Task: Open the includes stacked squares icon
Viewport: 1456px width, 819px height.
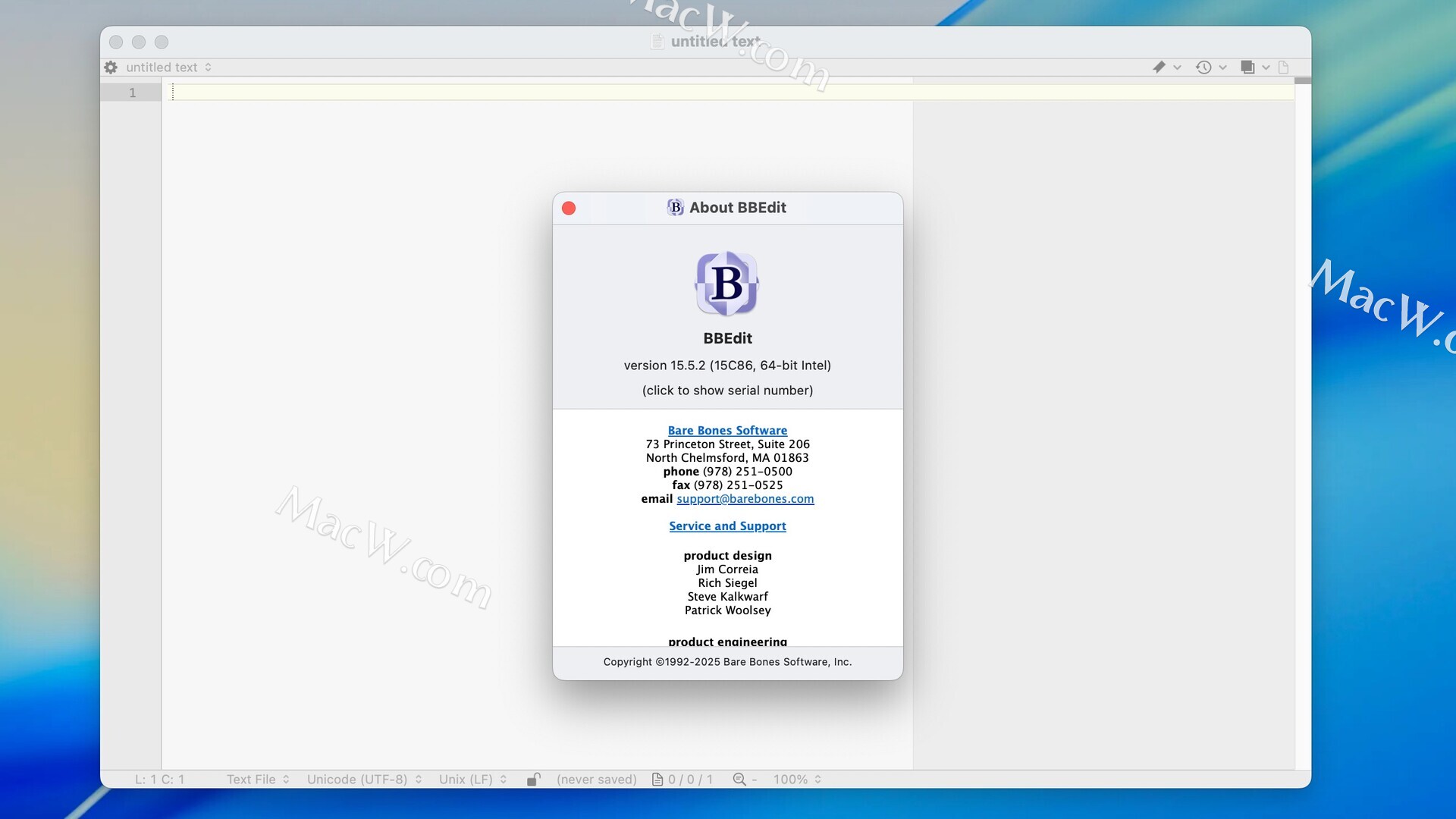Action: 1247,67
